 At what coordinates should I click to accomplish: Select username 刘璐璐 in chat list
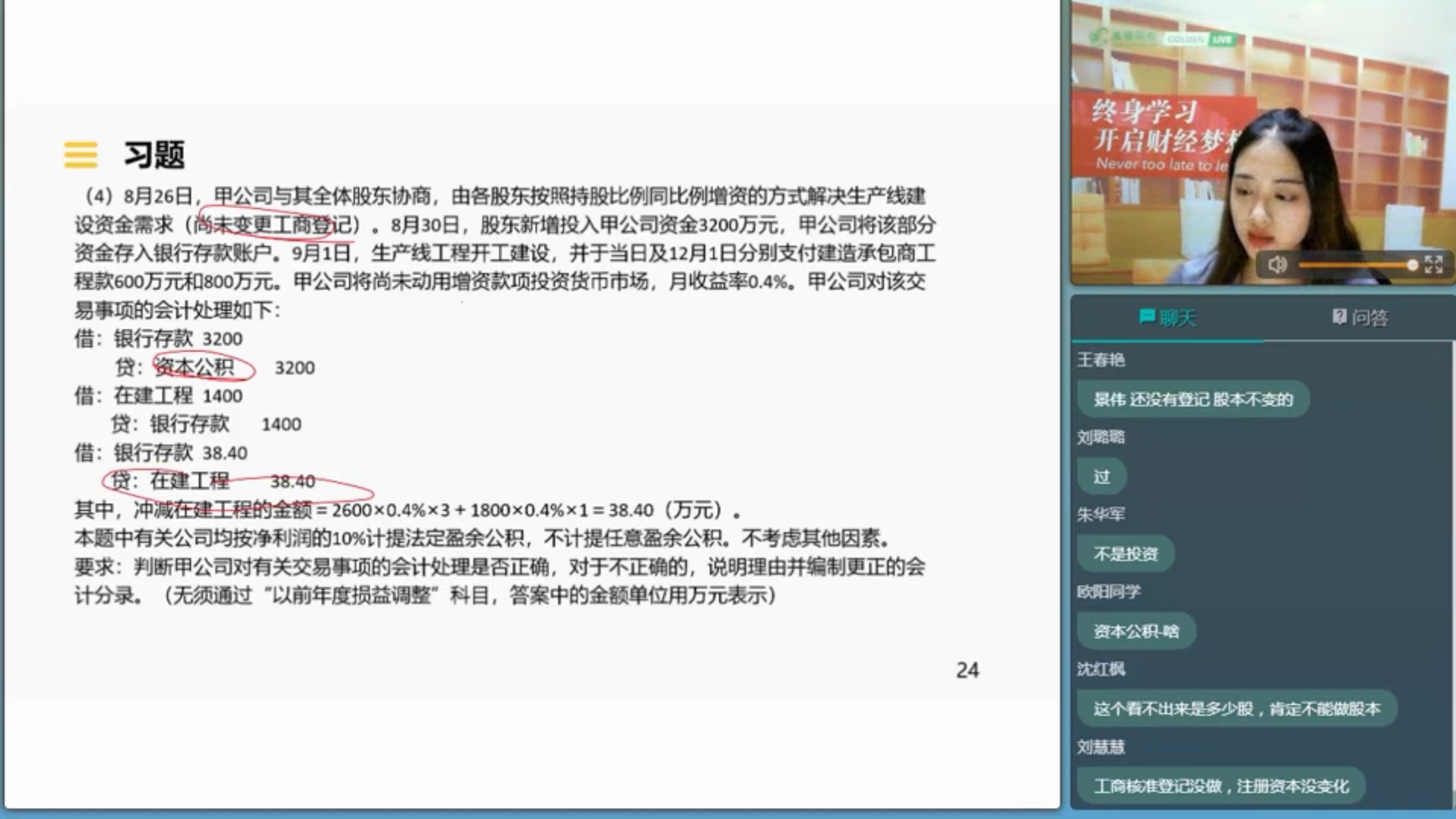tap(1101, 437)
